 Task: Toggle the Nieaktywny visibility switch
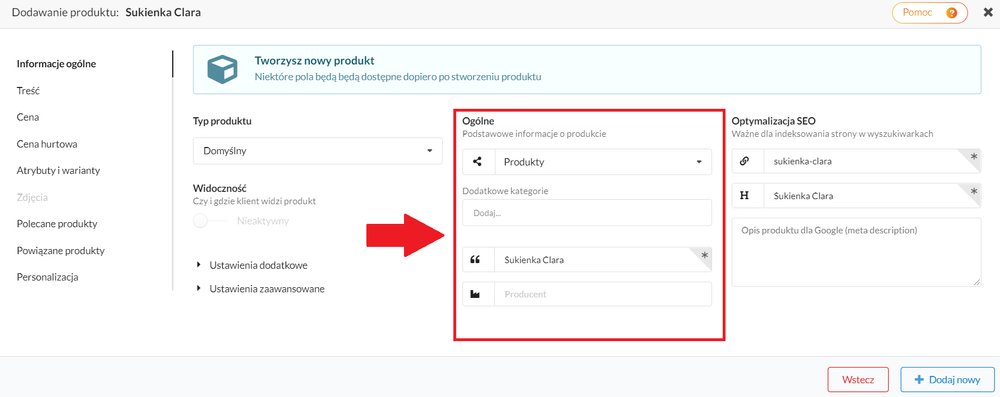pos(209,221)
